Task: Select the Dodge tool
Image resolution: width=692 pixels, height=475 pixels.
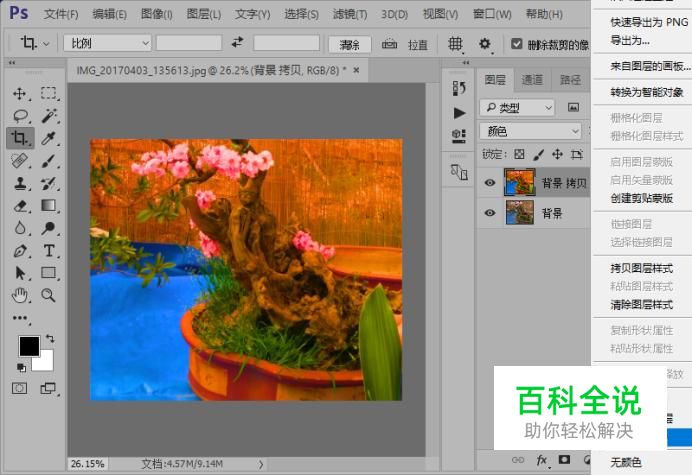Action: click(49, 228)
